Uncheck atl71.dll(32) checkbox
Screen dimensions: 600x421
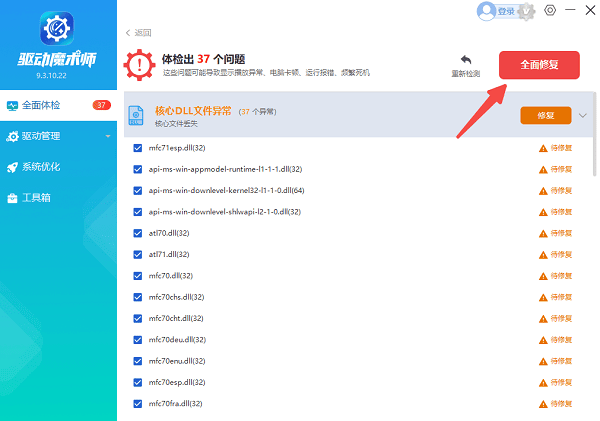click(x=138, y=255)
